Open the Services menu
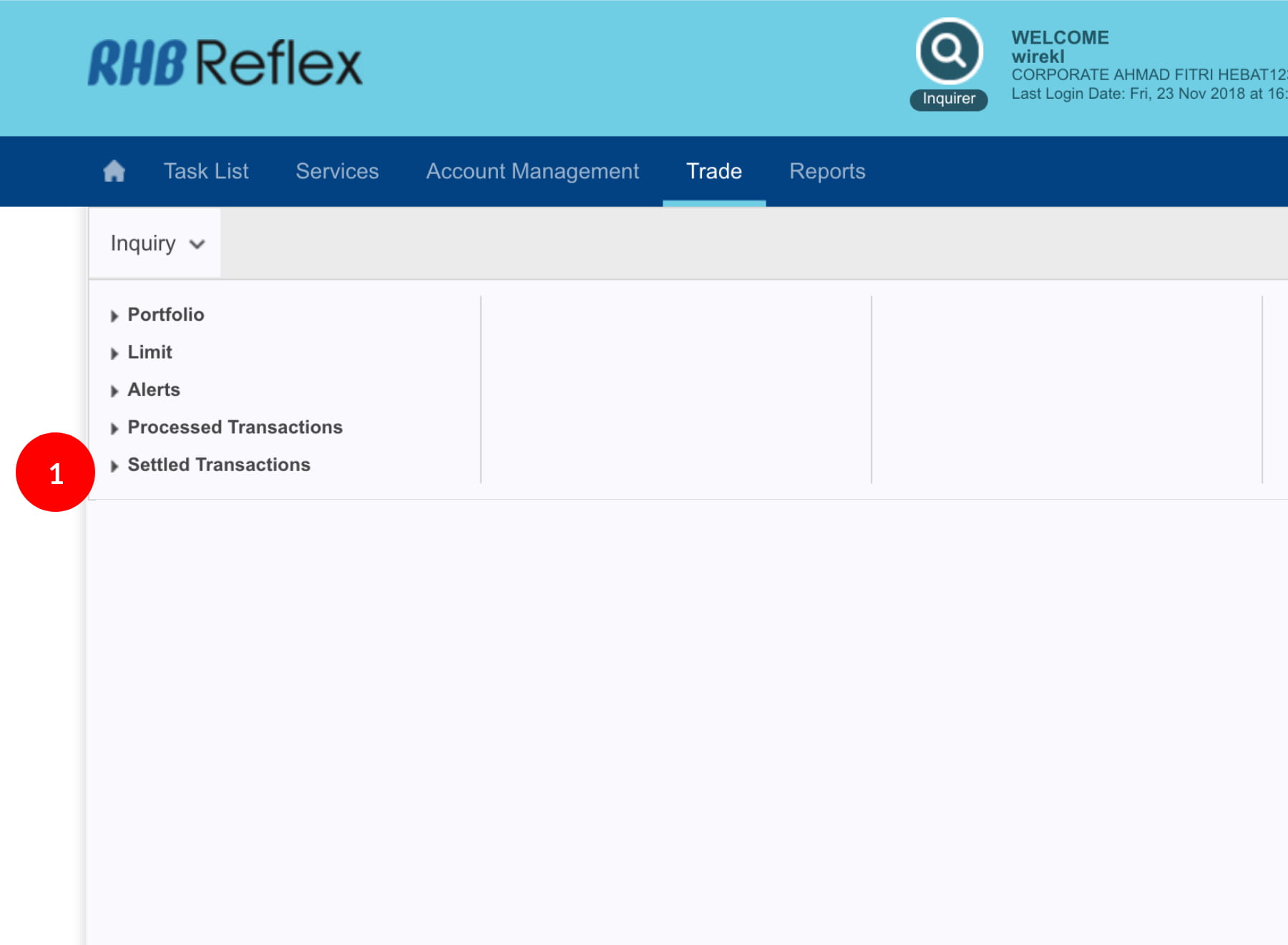Screen dimensions: 1288x945 point(337,171)
